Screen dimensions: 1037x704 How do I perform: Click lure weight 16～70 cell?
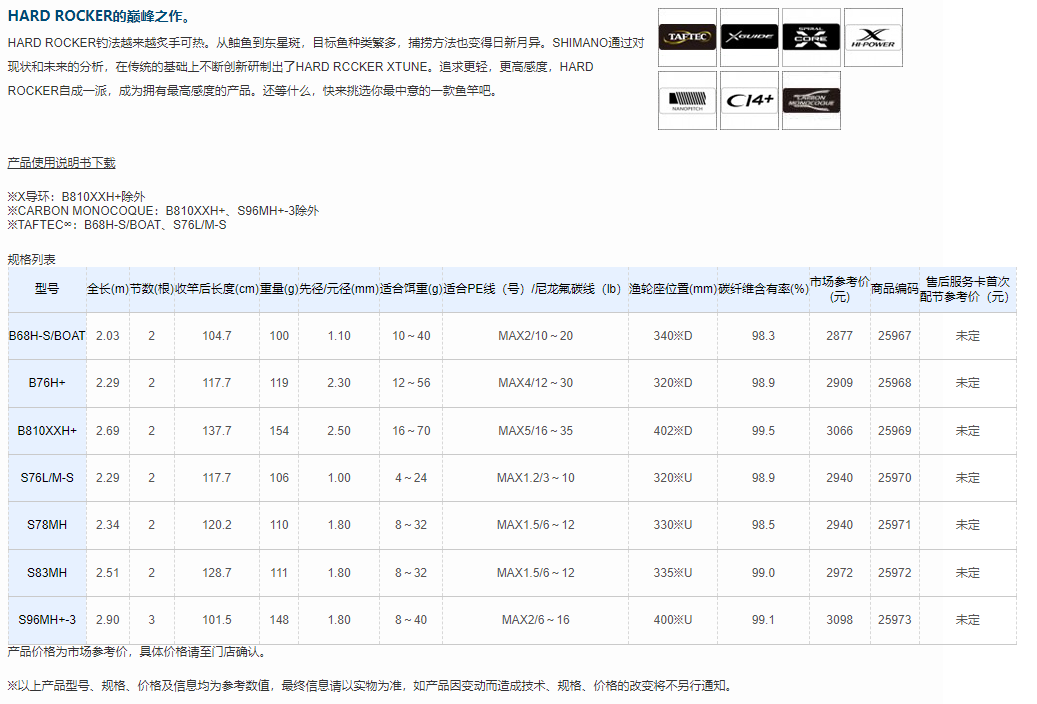point(411,431)
